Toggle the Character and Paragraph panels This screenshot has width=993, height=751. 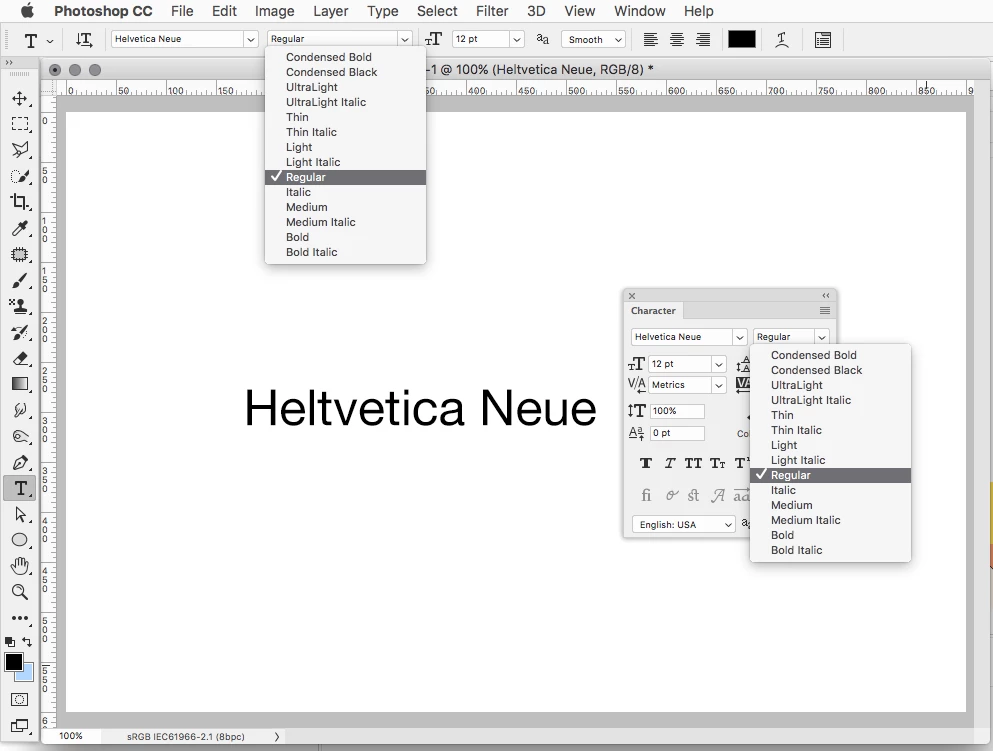823,40
